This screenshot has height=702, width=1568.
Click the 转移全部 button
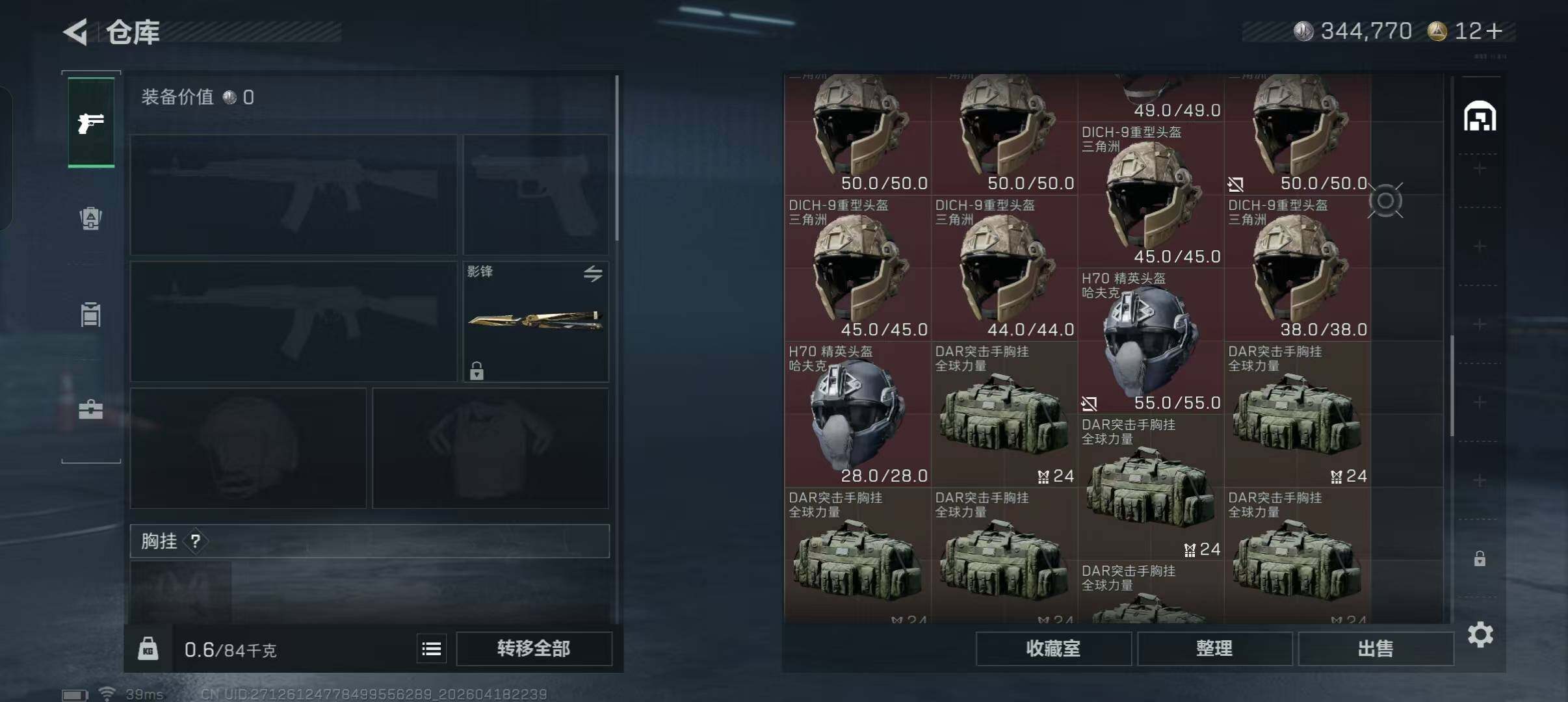tap(534, 649)
